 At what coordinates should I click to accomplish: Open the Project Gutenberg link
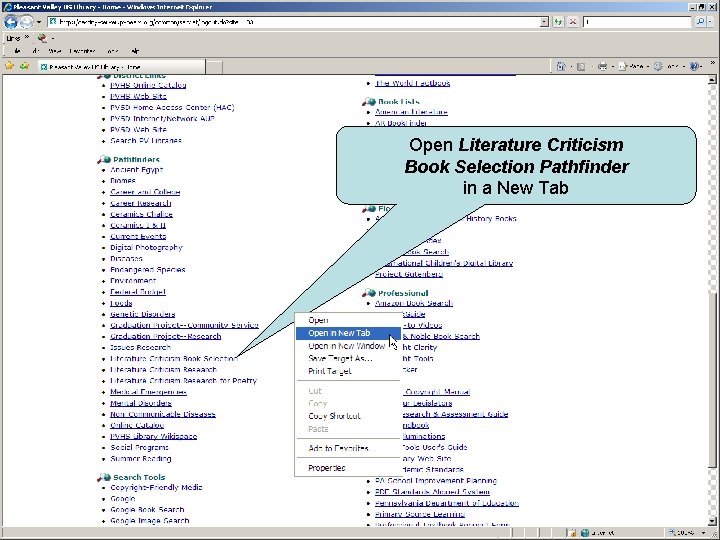pyautogui.click(x=409, y=274)
